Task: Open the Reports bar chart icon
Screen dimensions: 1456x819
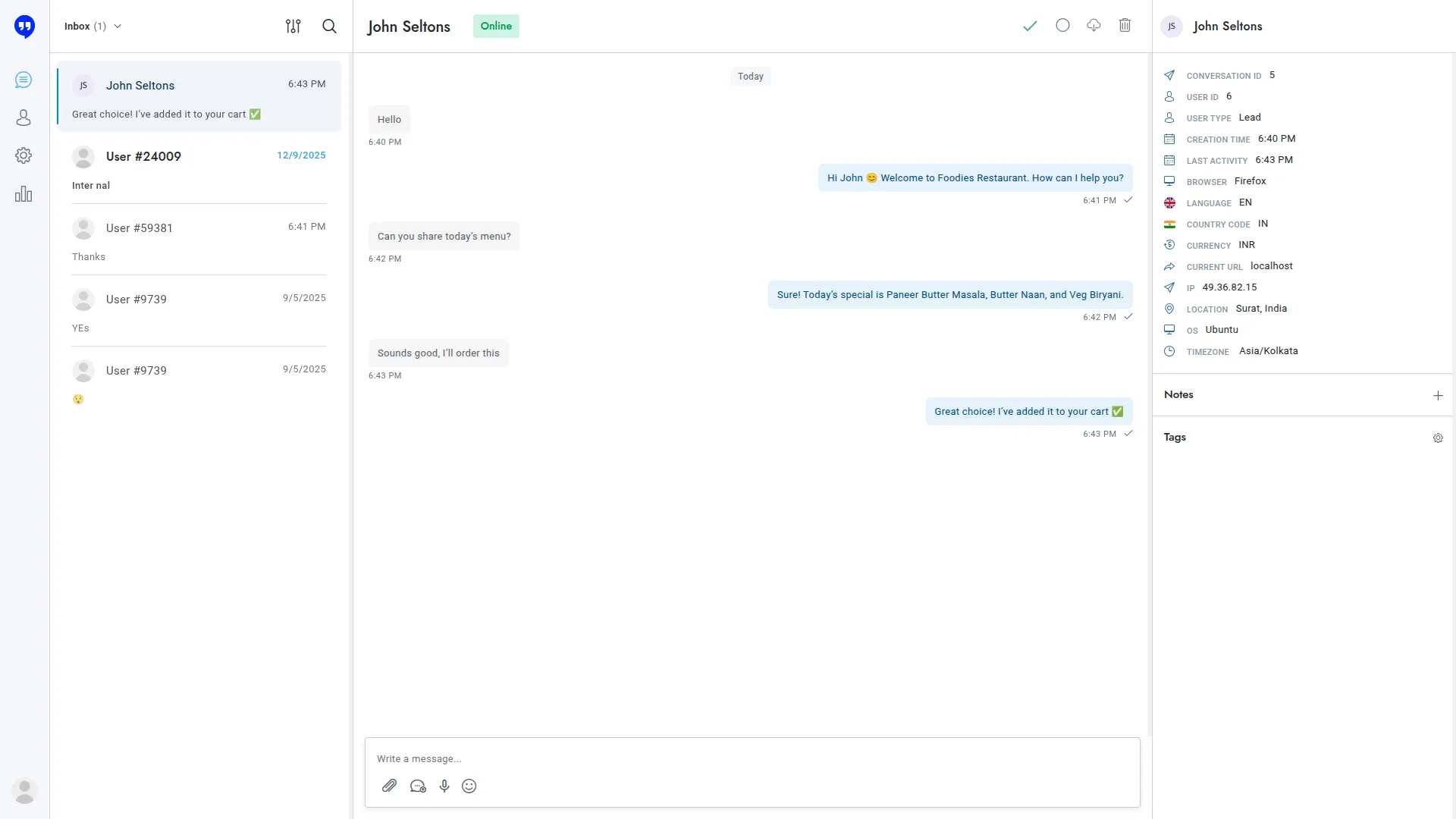Action: click(x=24, y=194)
